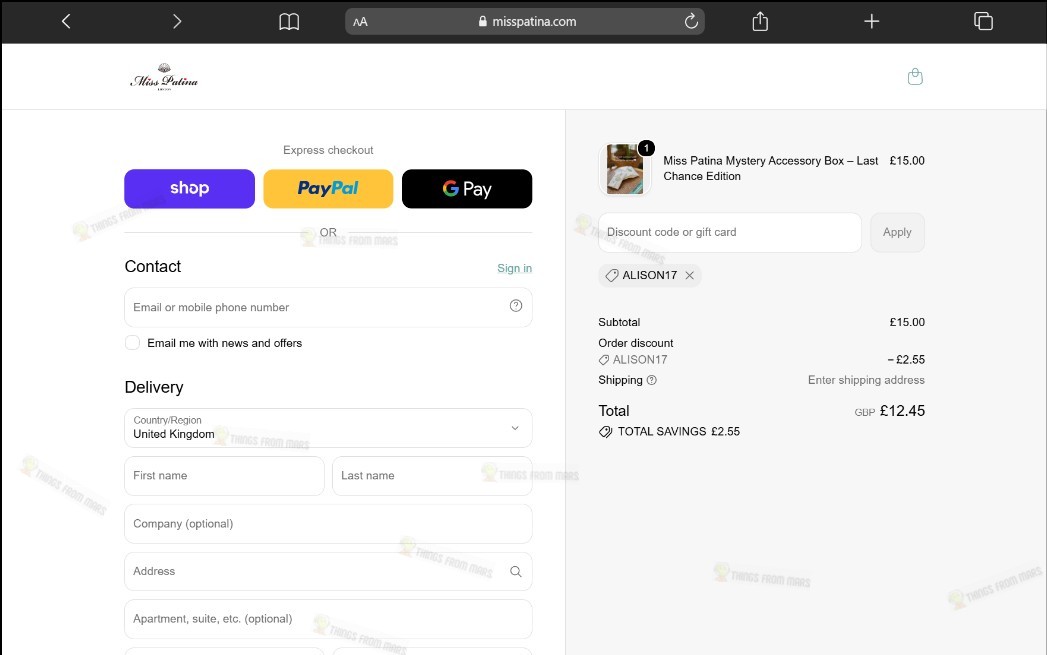
Task: Focus the Address field
Action: click(328, 572)
